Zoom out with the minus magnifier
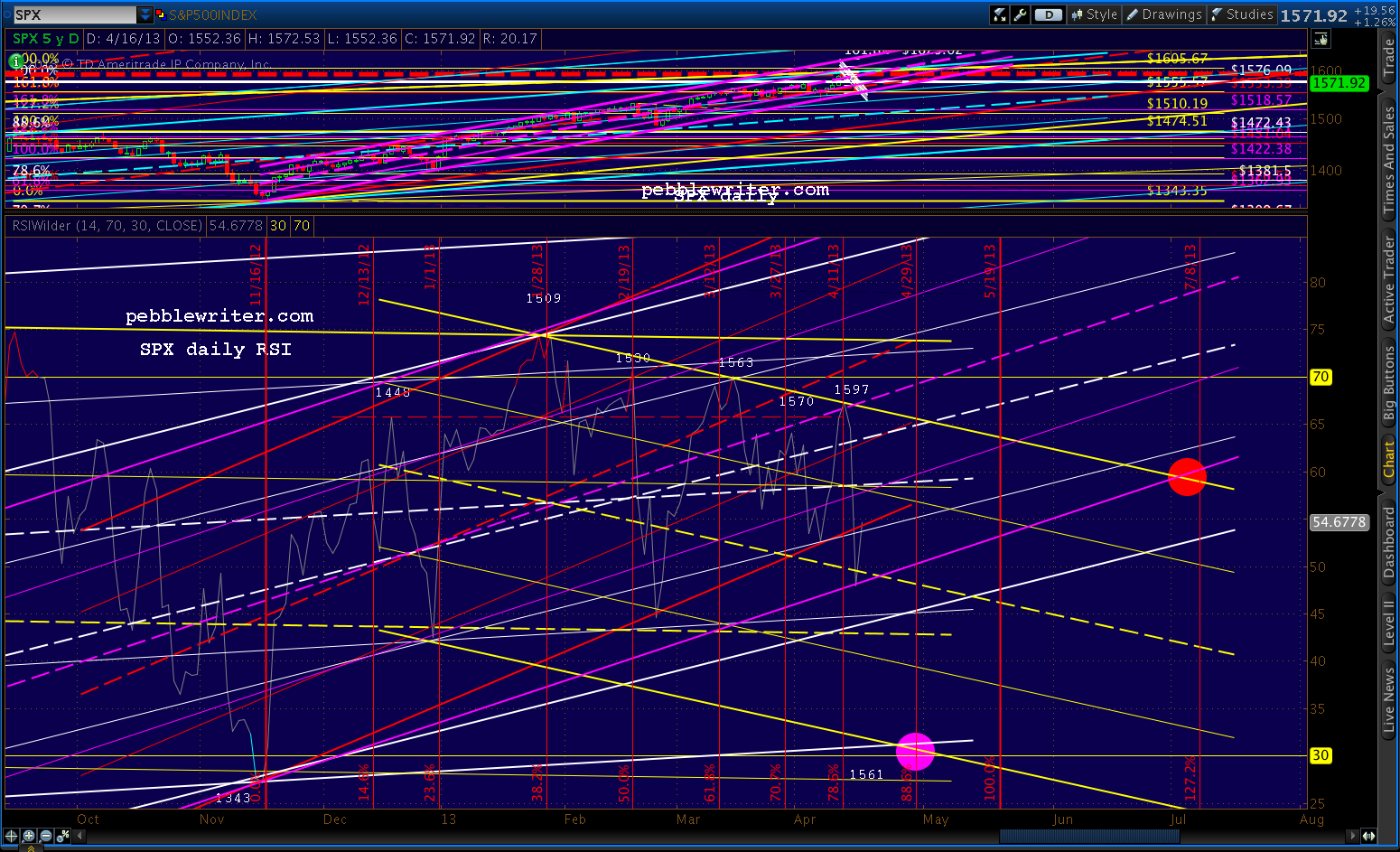Screen dimensions: 1400x852 pos(46,836)
